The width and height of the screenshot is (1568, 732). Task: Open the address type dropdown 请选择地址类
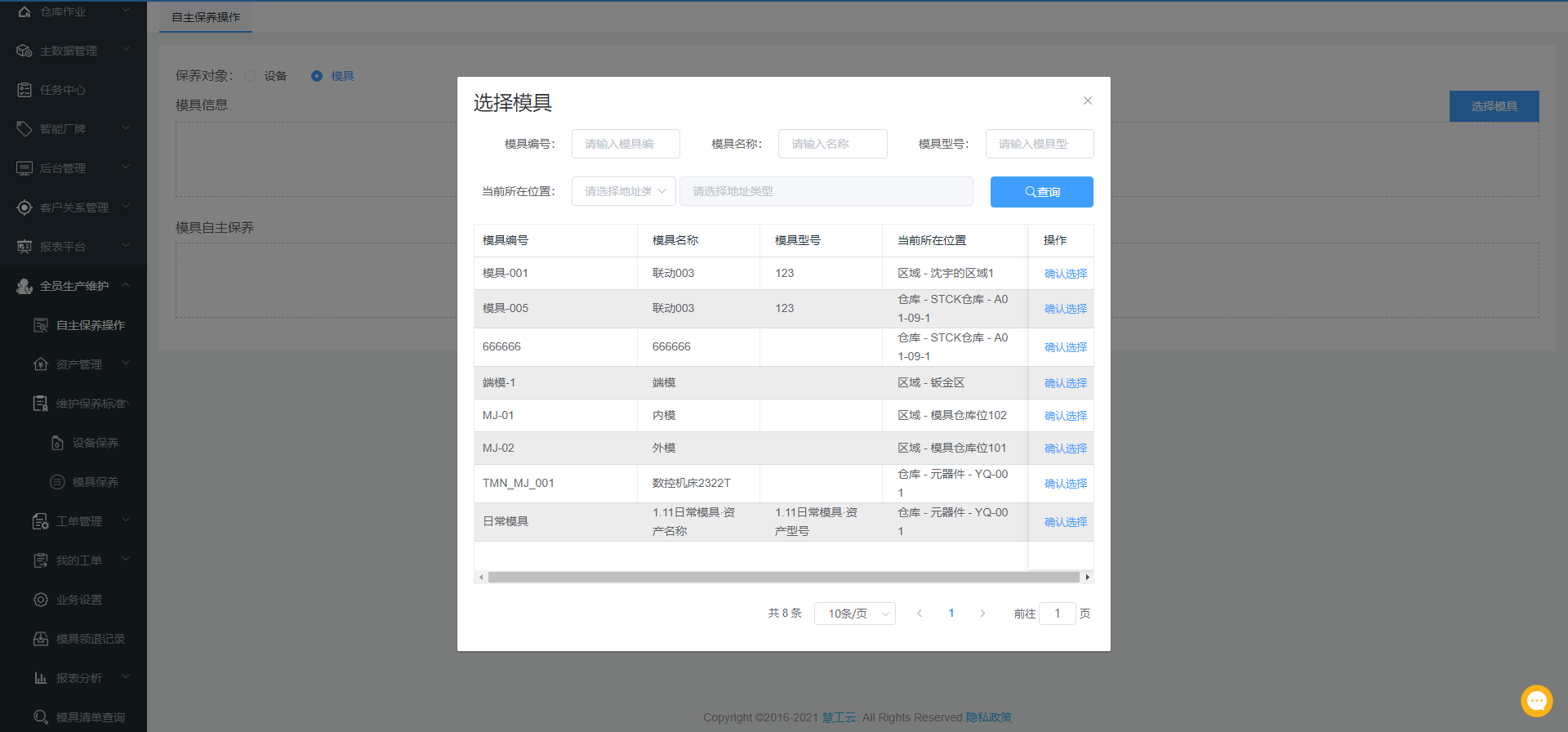pos(624,191)
